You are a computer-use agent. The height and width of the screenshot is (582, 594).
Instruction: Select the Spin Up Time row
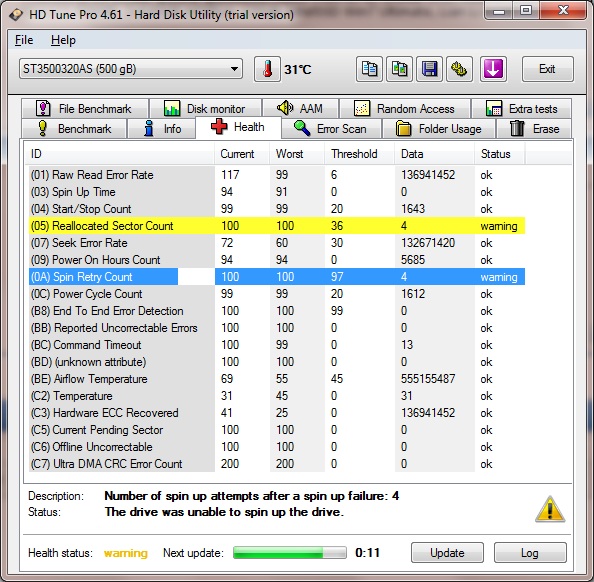point(277,192)
